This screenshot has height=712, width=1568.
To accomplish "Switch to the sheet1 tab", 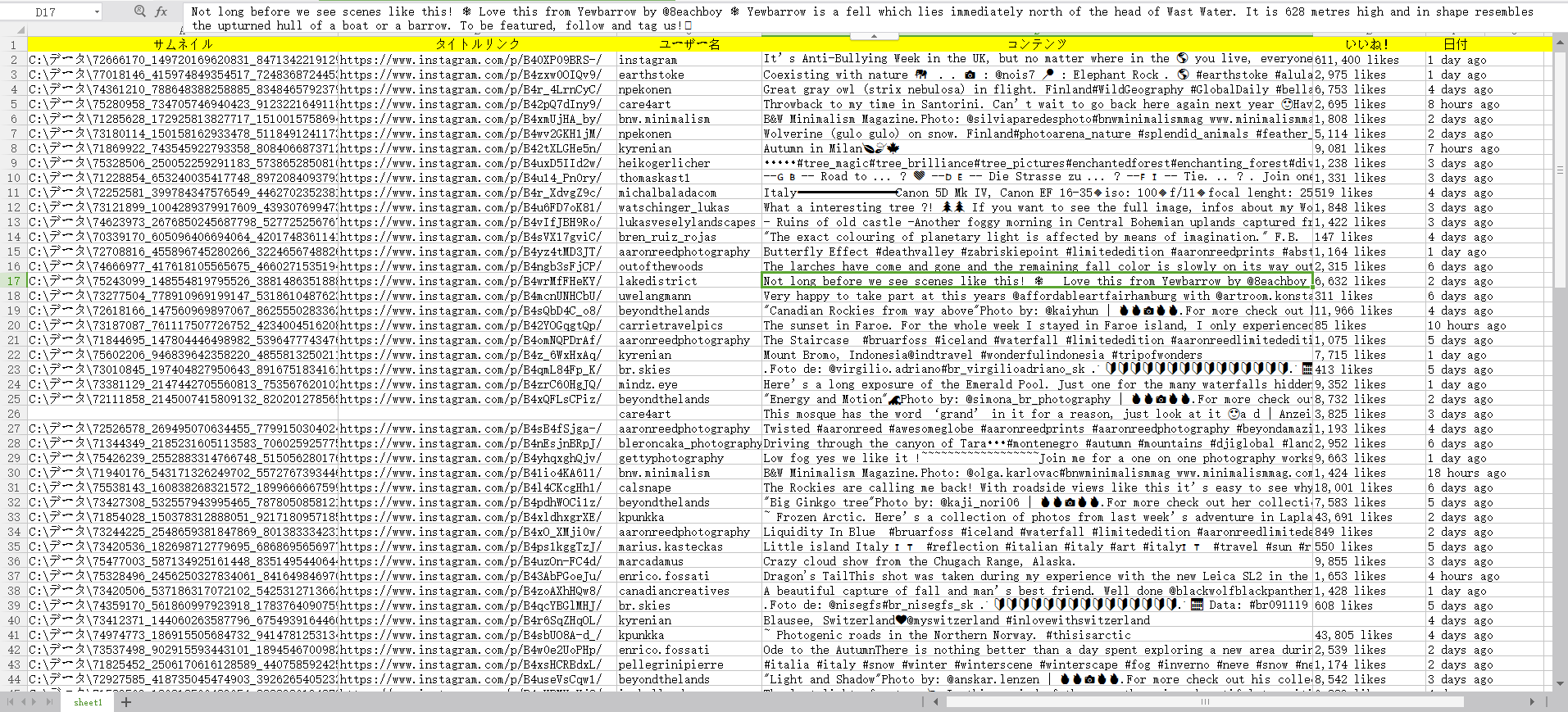I will [x=88, y=702].
